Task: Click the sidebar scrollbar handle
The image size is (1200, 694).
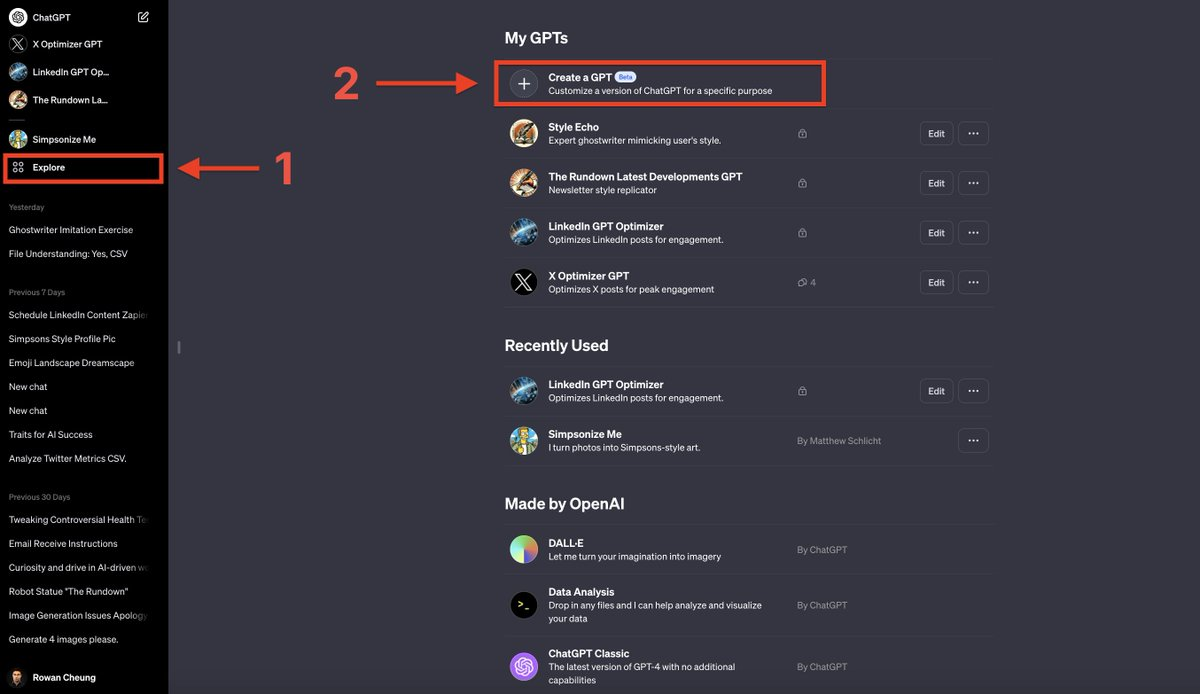Action: coord(178,348)
